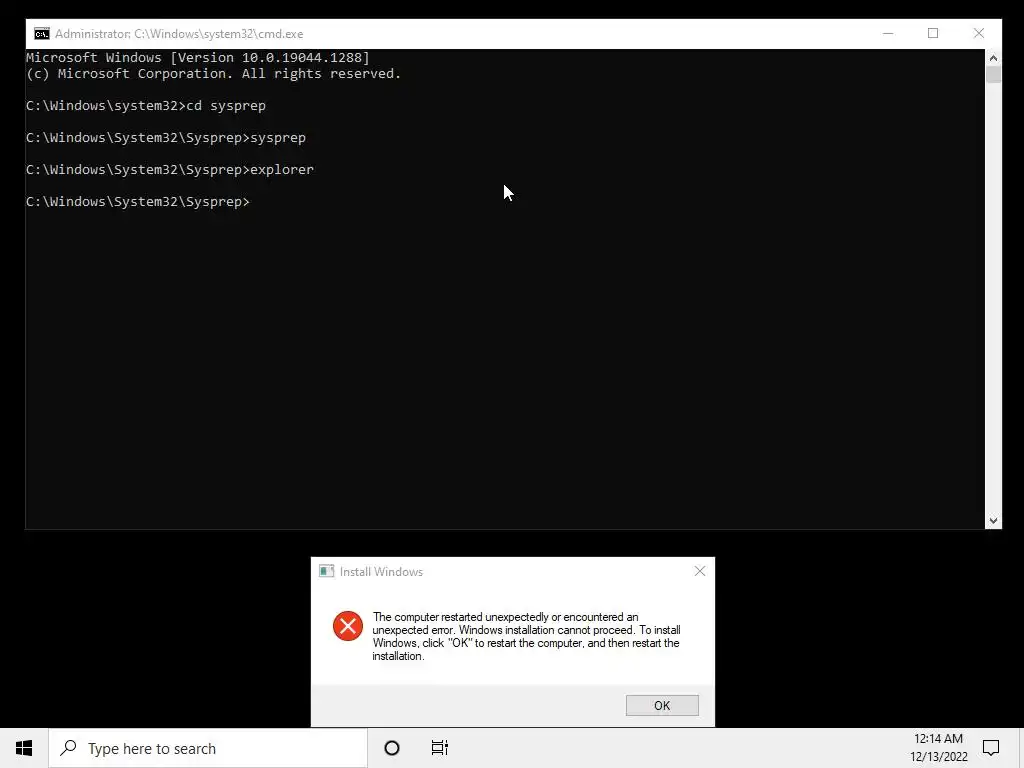
Task: Close the Install Windows error dialog
Action: [x=699, y=571]
